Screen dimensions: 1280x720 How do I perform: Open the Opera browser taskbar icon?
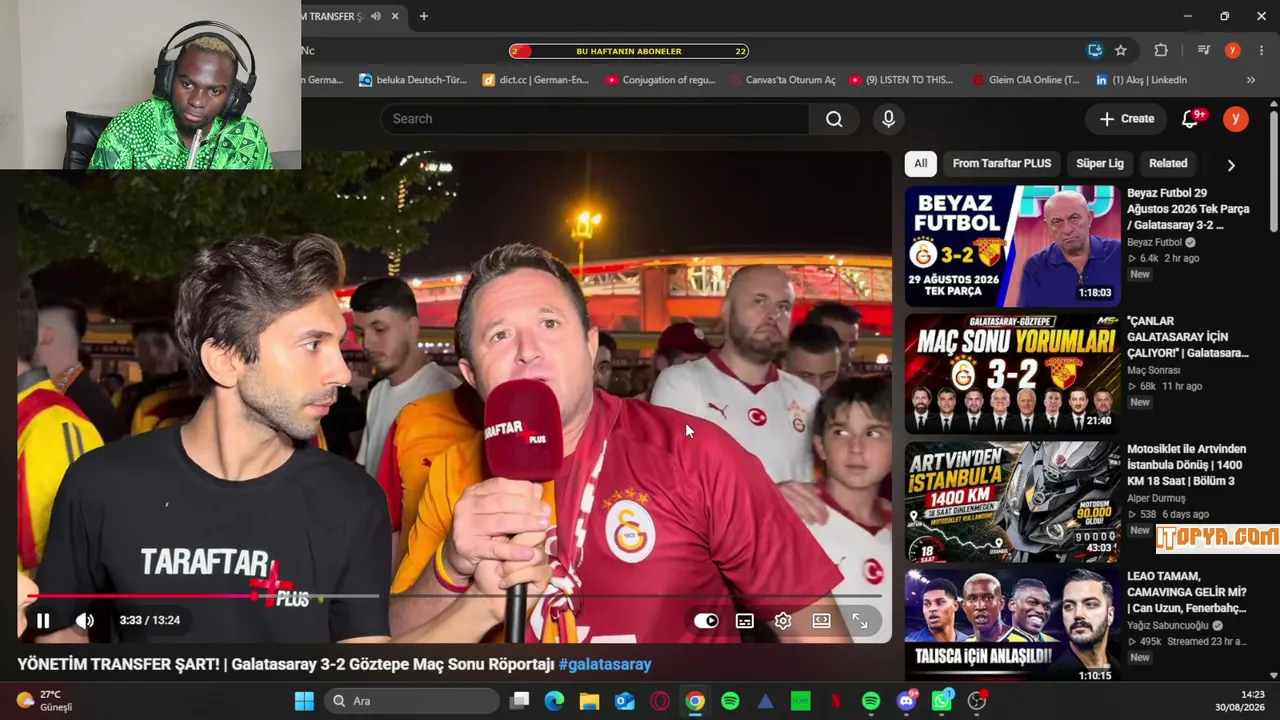pyautogui.click(x=660, y=701)
